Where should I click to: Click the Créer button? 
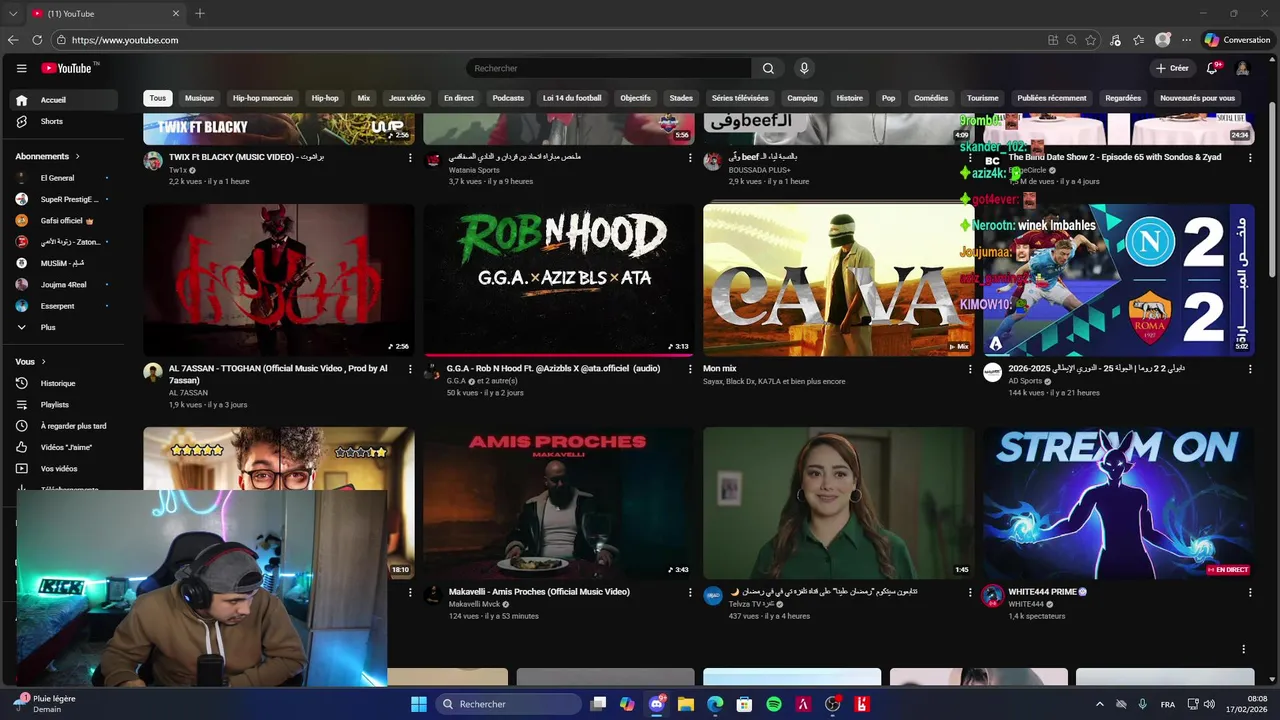click(x=1172, y=68)
